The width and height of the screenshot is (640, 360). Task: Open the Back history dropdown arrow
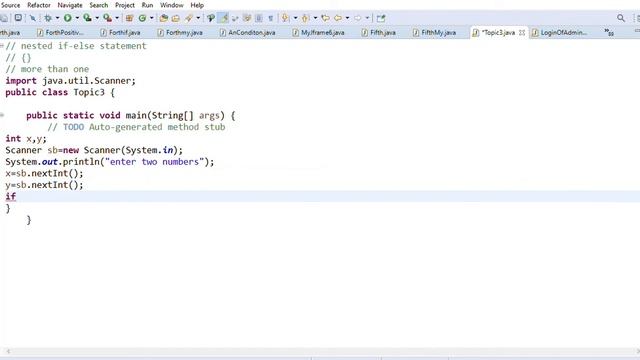click(347, 18)
